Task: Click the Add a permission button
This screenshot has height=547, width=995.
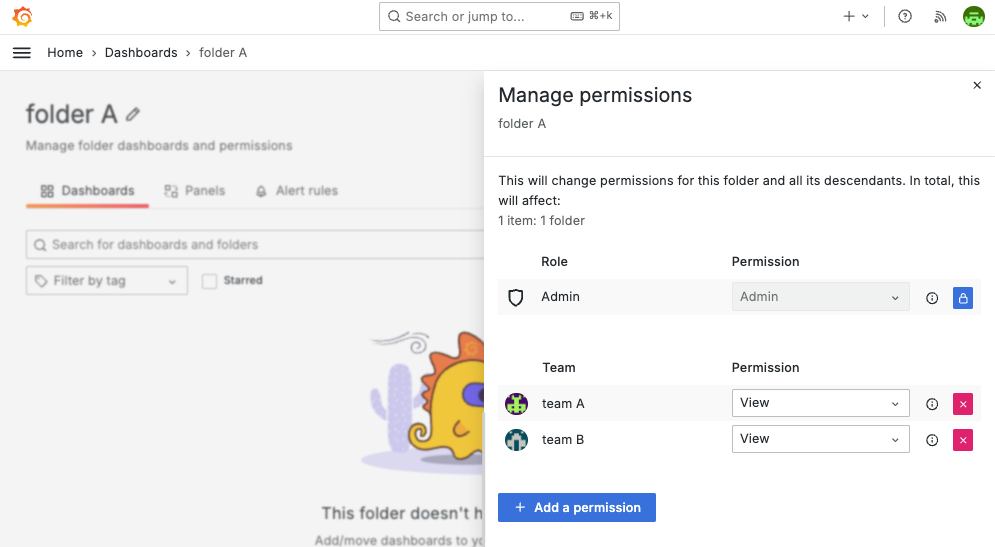Action: [577, 508]
